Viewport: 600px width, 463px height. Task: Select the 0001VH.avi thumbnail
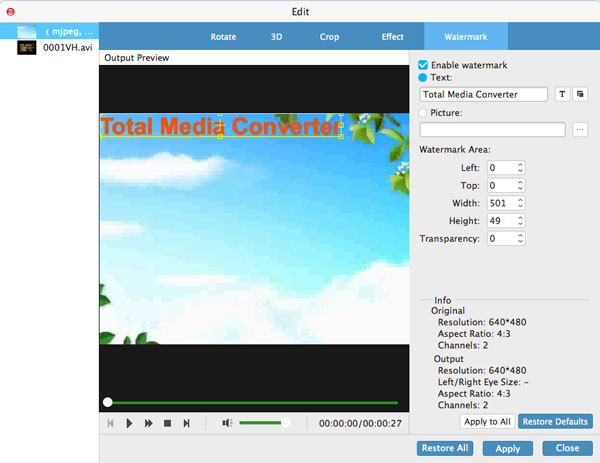pyautogui.click(x=27, y=47)
